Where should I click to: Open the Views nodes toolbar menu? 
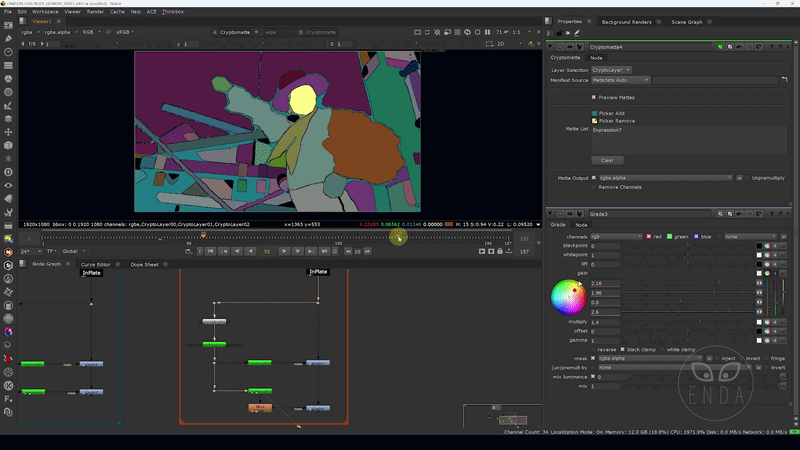[x=8, y=186]
